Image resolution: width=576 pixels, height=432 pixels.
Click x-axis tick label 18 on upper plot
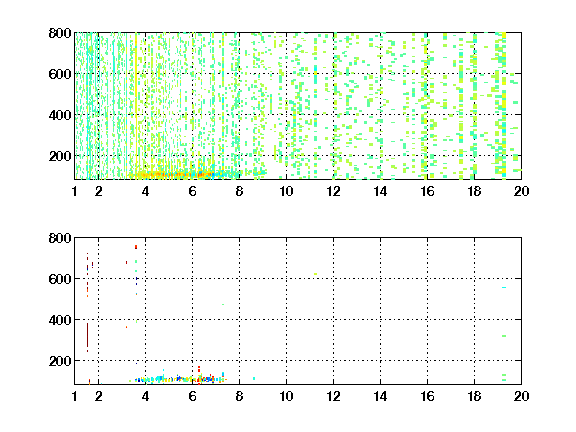[474, 191]
